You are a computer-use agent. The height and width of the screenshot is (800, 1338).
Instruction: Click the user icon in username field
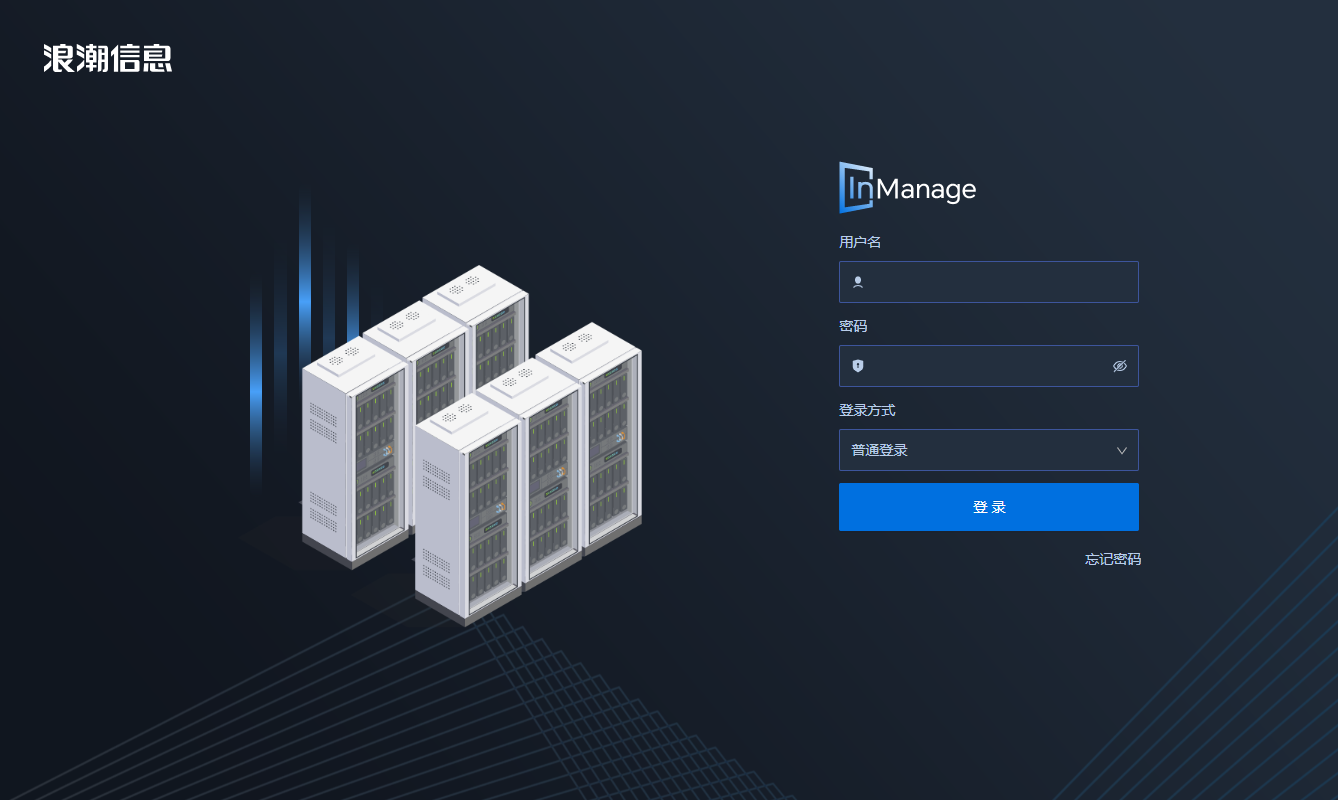tap(858, 282)
